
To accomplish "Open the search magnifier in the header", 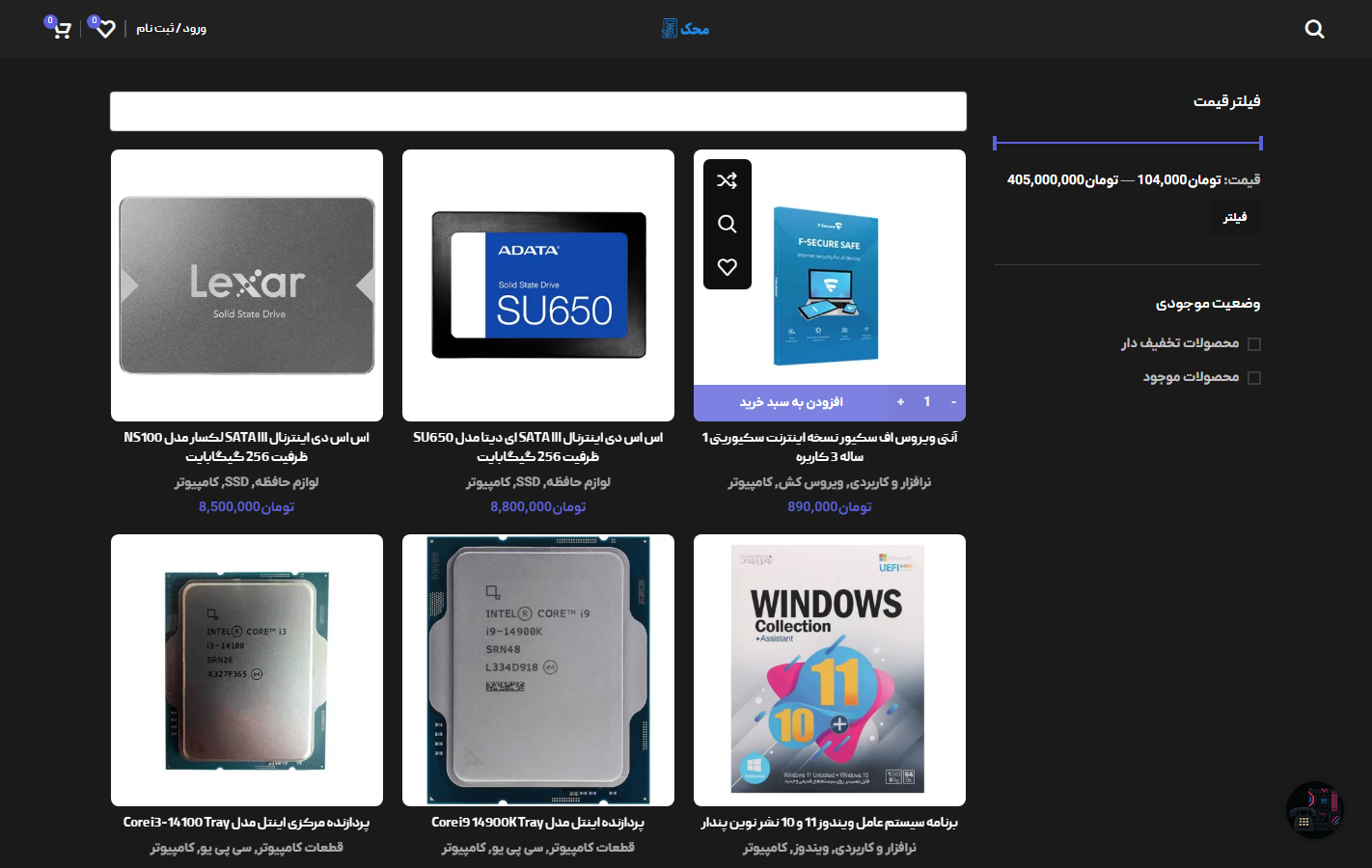I will tap(1314, 29).
